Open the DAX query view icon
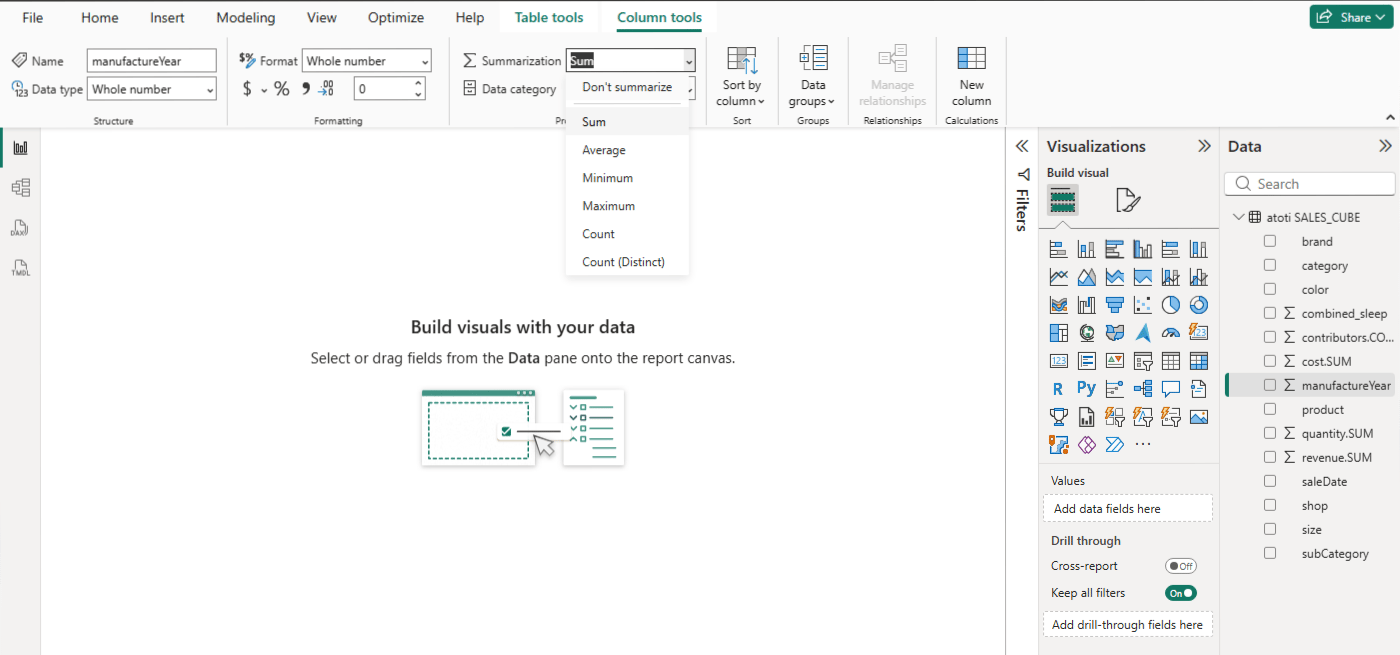 click(x=20, y=228)
